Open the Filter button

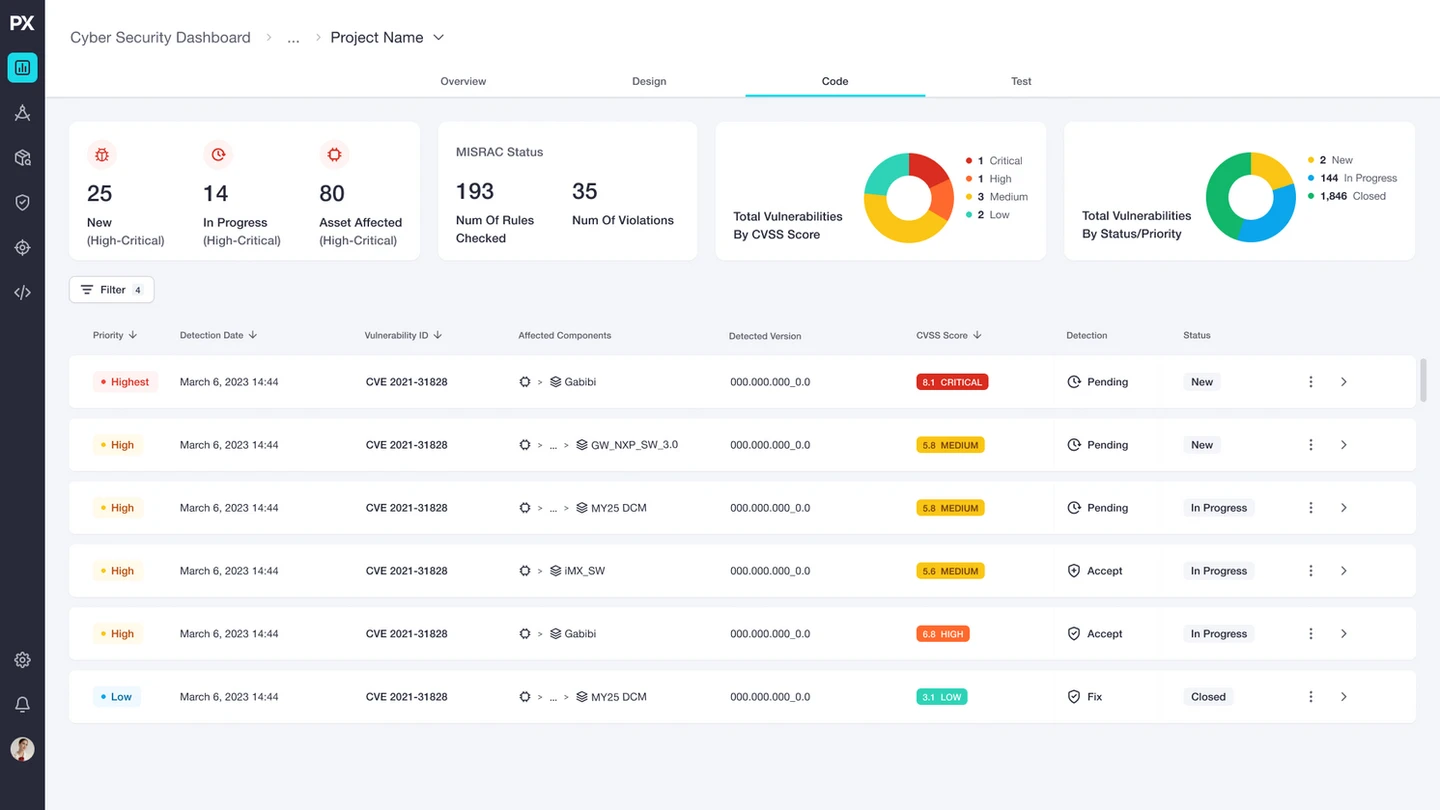tap(112, 290)
